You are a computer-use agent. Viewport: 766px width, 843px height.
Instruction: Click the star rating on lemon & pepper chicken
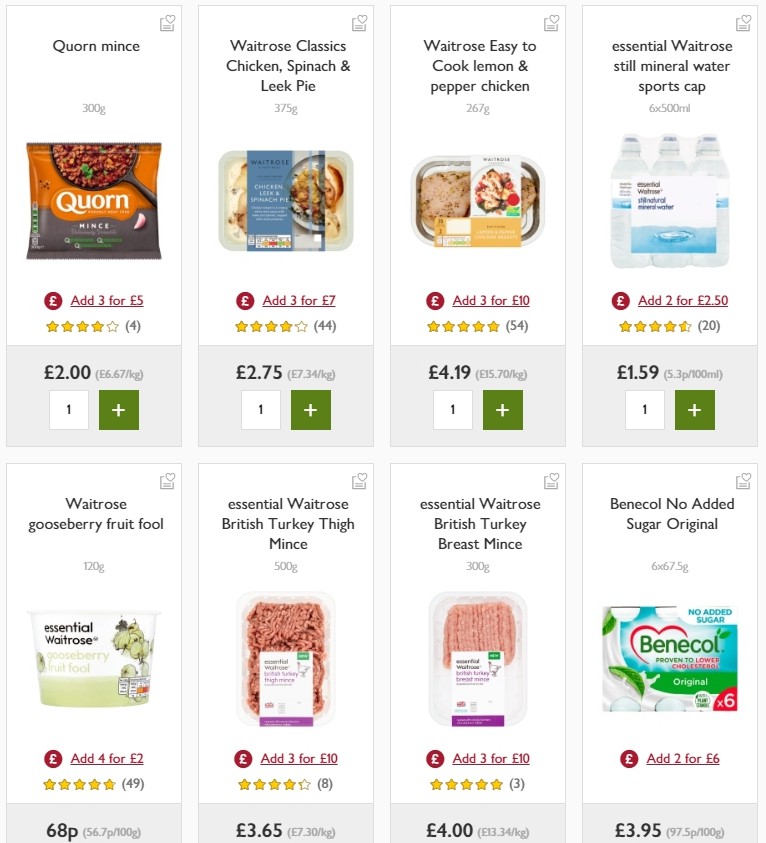pyautogui.click(x=463, y=325)
